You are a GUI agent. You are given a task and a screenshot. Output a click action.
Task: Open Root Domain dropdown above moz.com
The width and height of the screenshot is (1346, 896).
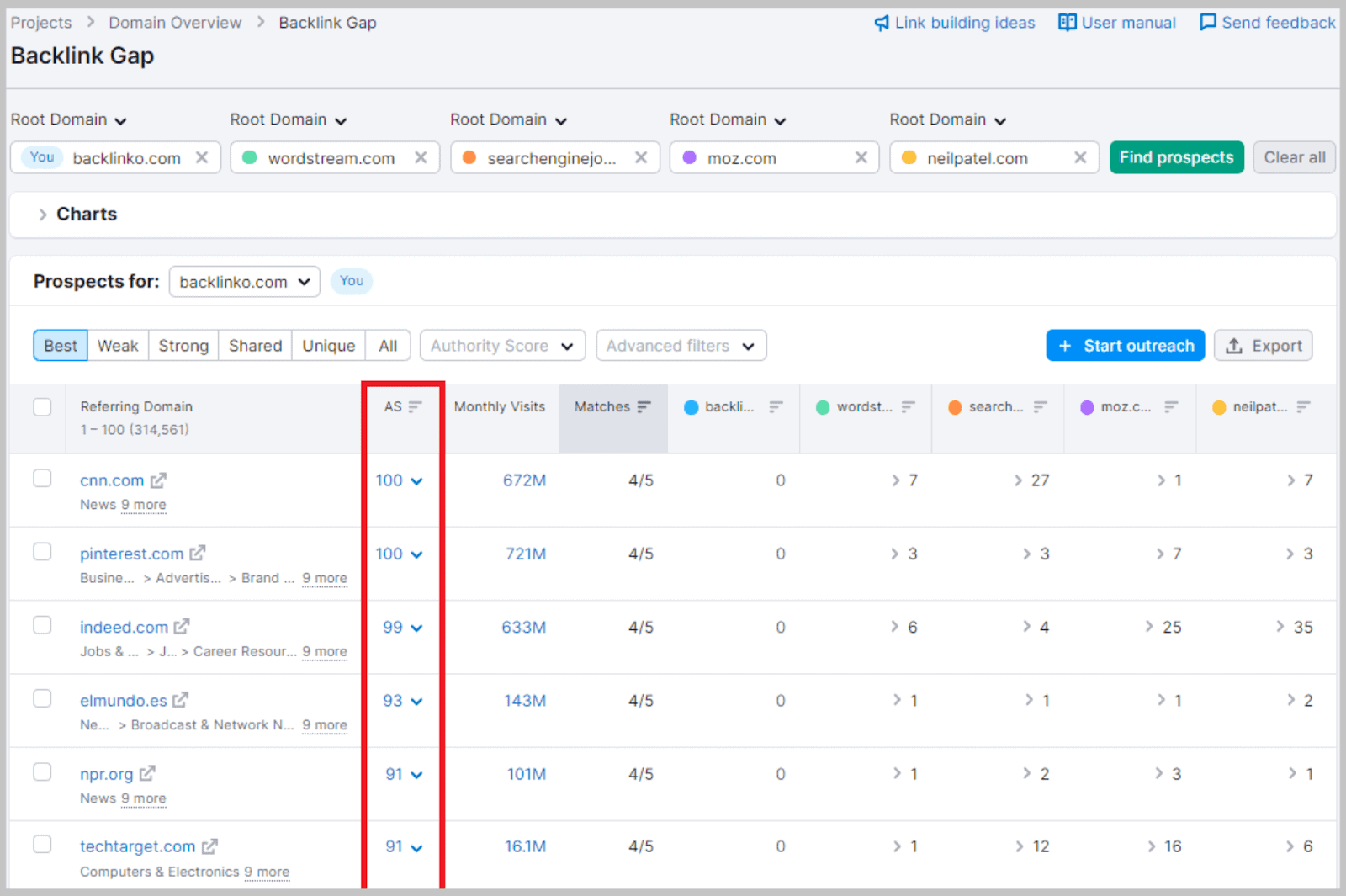(729, 119)
